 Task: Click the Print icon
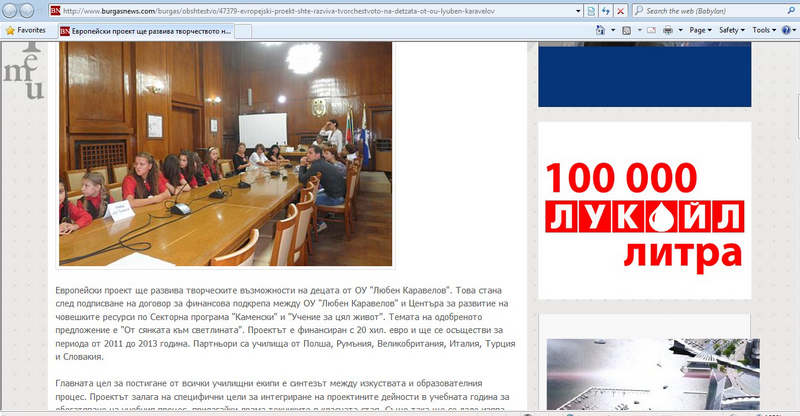click(668, 30)
